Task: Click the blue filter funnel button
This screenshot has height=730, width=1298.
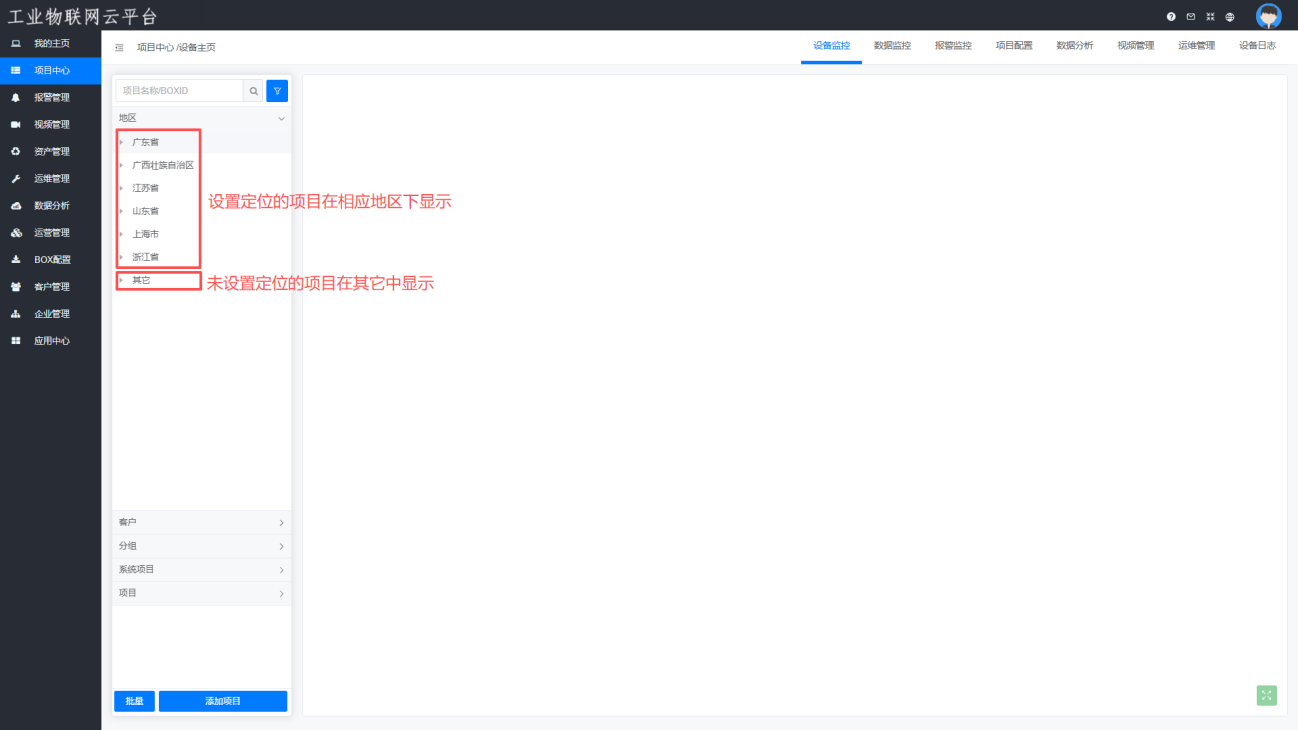Action: pyautogui.click(x=277, y=91)
